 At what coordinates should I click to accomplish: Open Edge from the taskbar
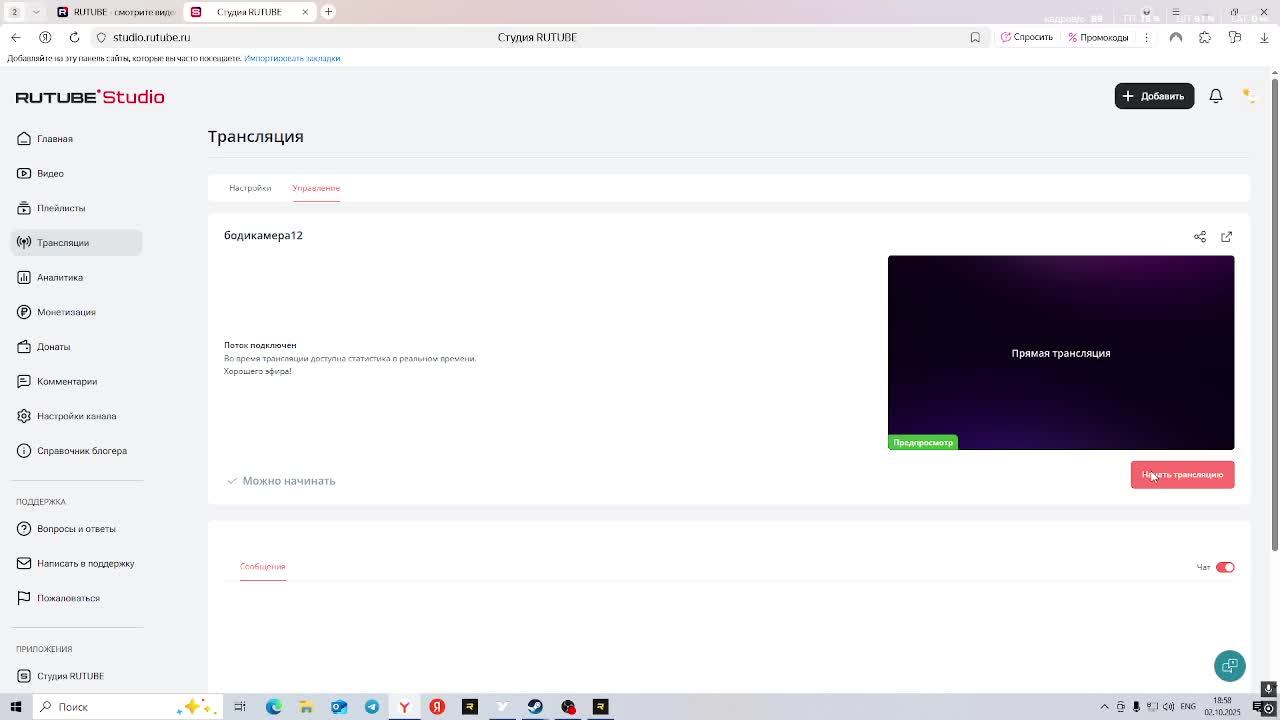(x=274, y=707)
